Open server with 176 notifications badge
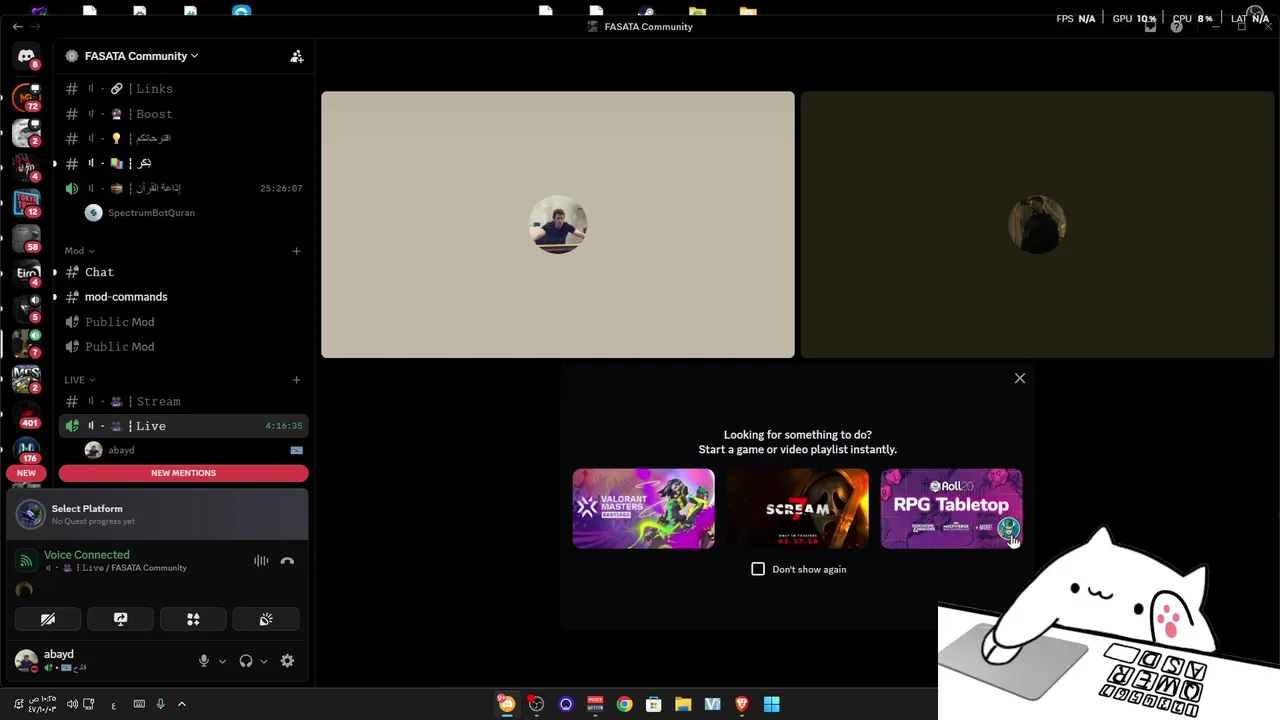The width and height of the screenshot is (1280, 720). (x=26, y=449)
